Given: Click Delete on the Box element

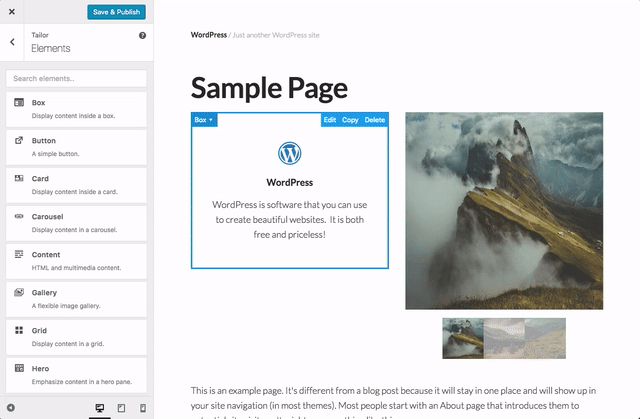Looking at the screenshot, I should pos(375,120).
